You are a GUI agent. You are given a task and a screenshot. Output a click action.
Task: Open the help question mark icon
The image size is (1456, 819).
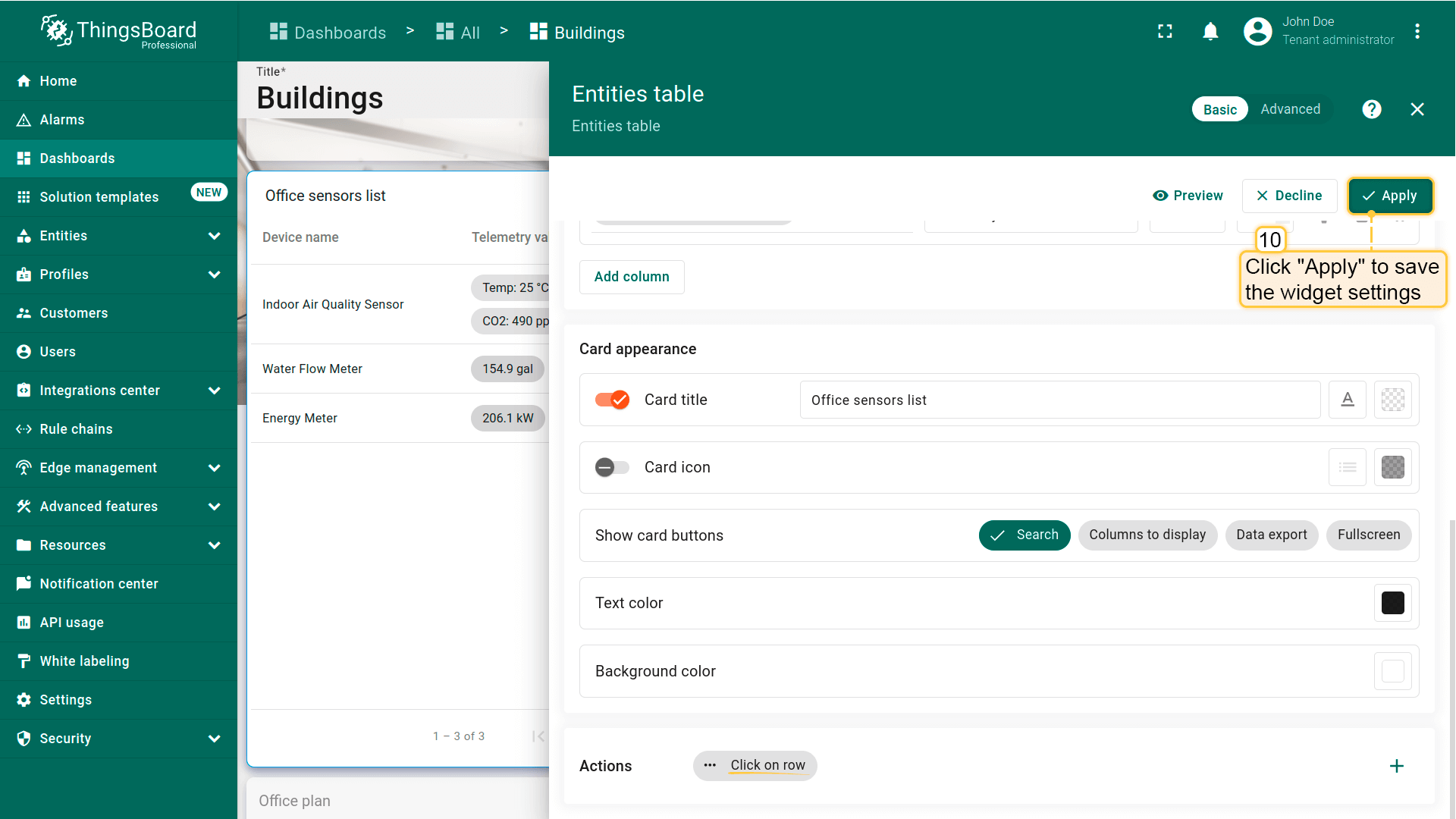[1371, 109]
